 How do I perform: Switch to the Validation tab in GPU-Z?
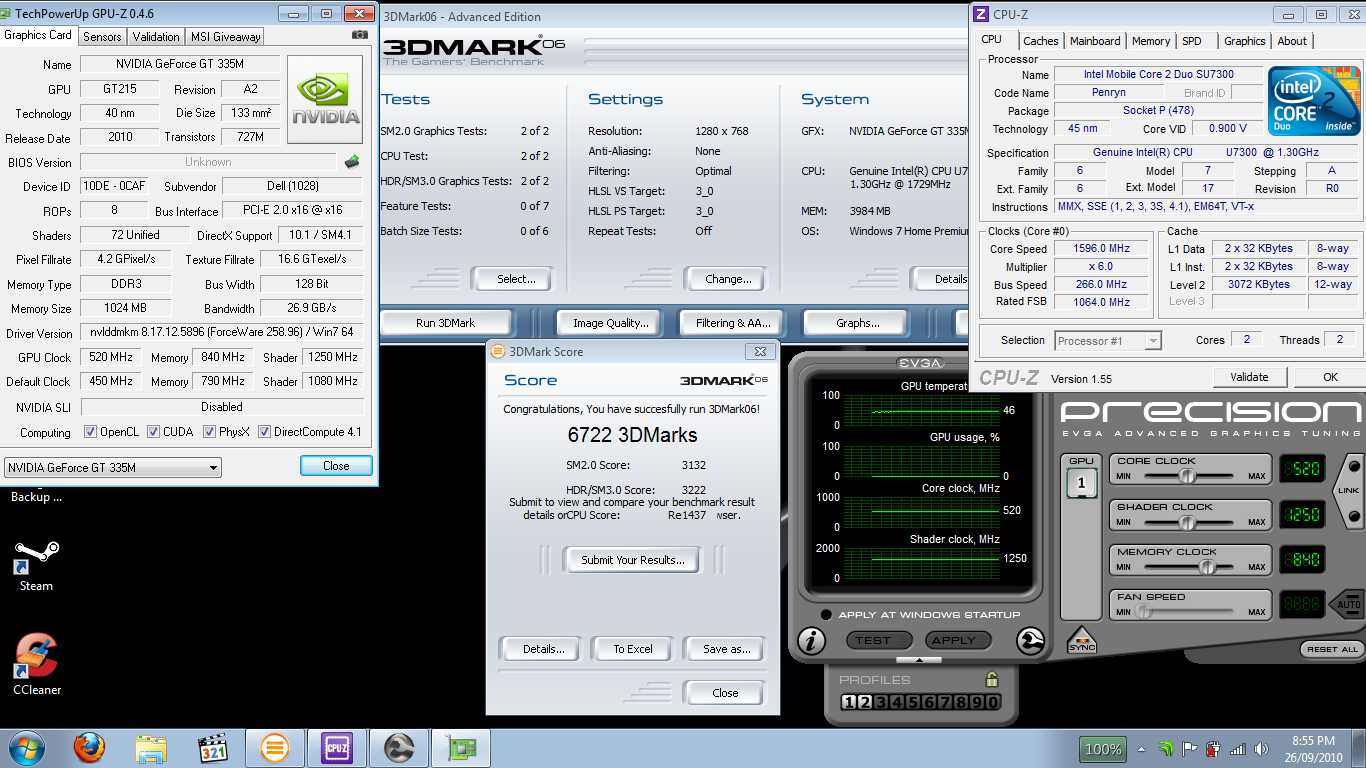point(156,36)
